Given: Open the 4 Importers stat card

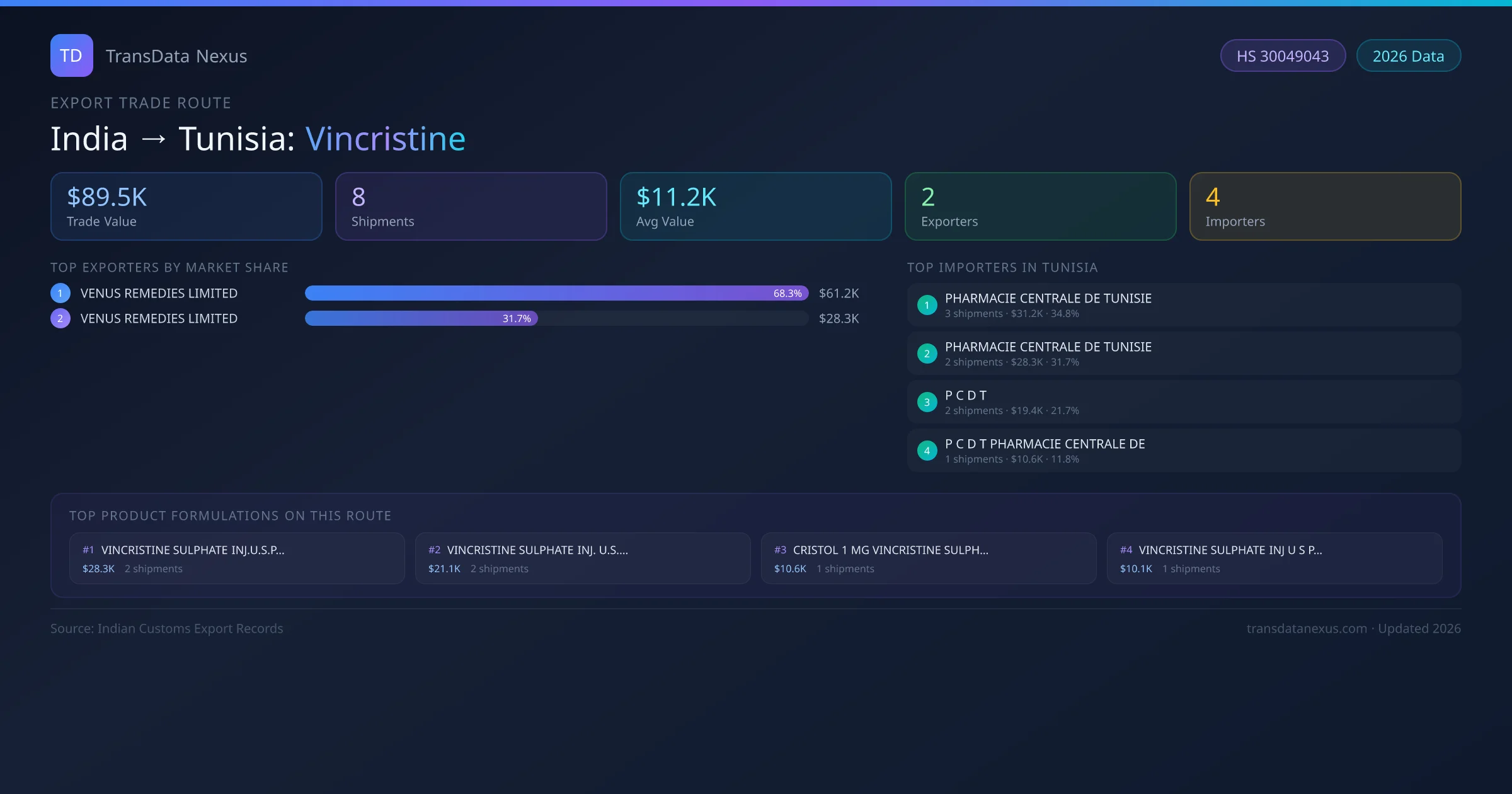Looking at the screenshot, I should click(x=1325, y=206).
